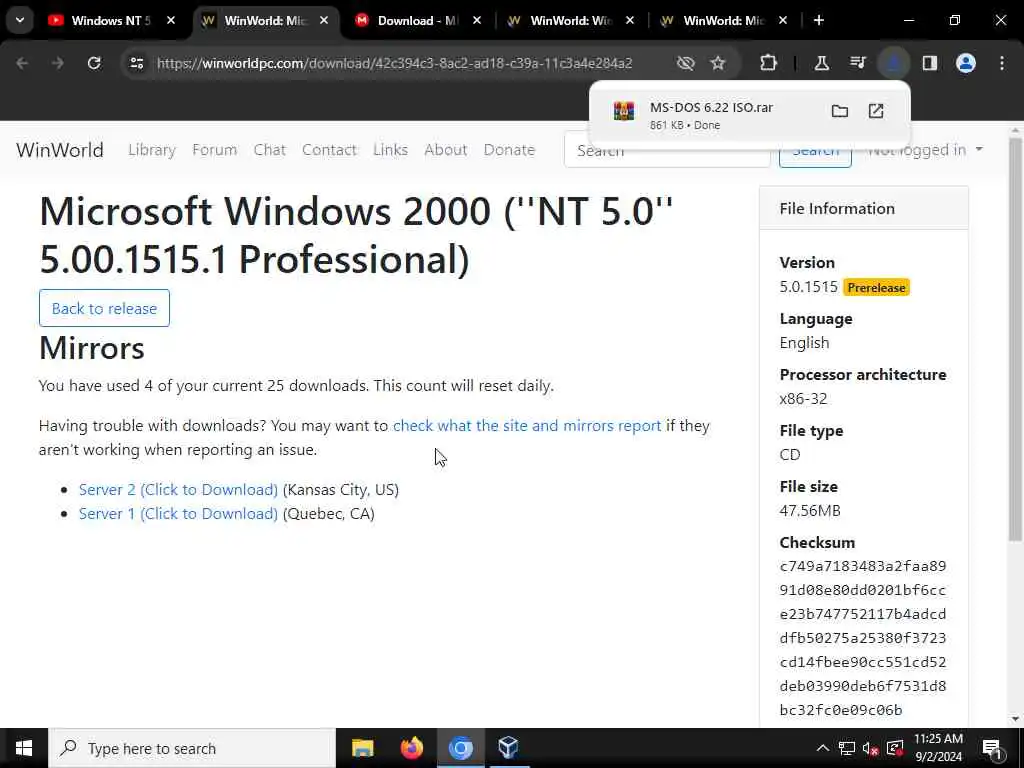Screen dimensions: 1024x768
Task: Close the Download MEGA tab
Action: 477,20
